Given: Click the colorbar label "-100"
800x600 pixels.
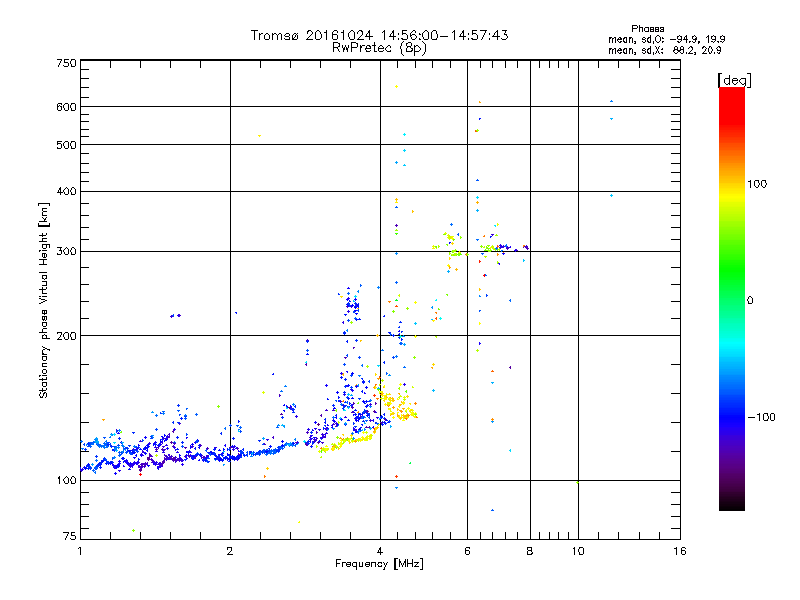Looking at the screenshot, I should tap(762, 417).
